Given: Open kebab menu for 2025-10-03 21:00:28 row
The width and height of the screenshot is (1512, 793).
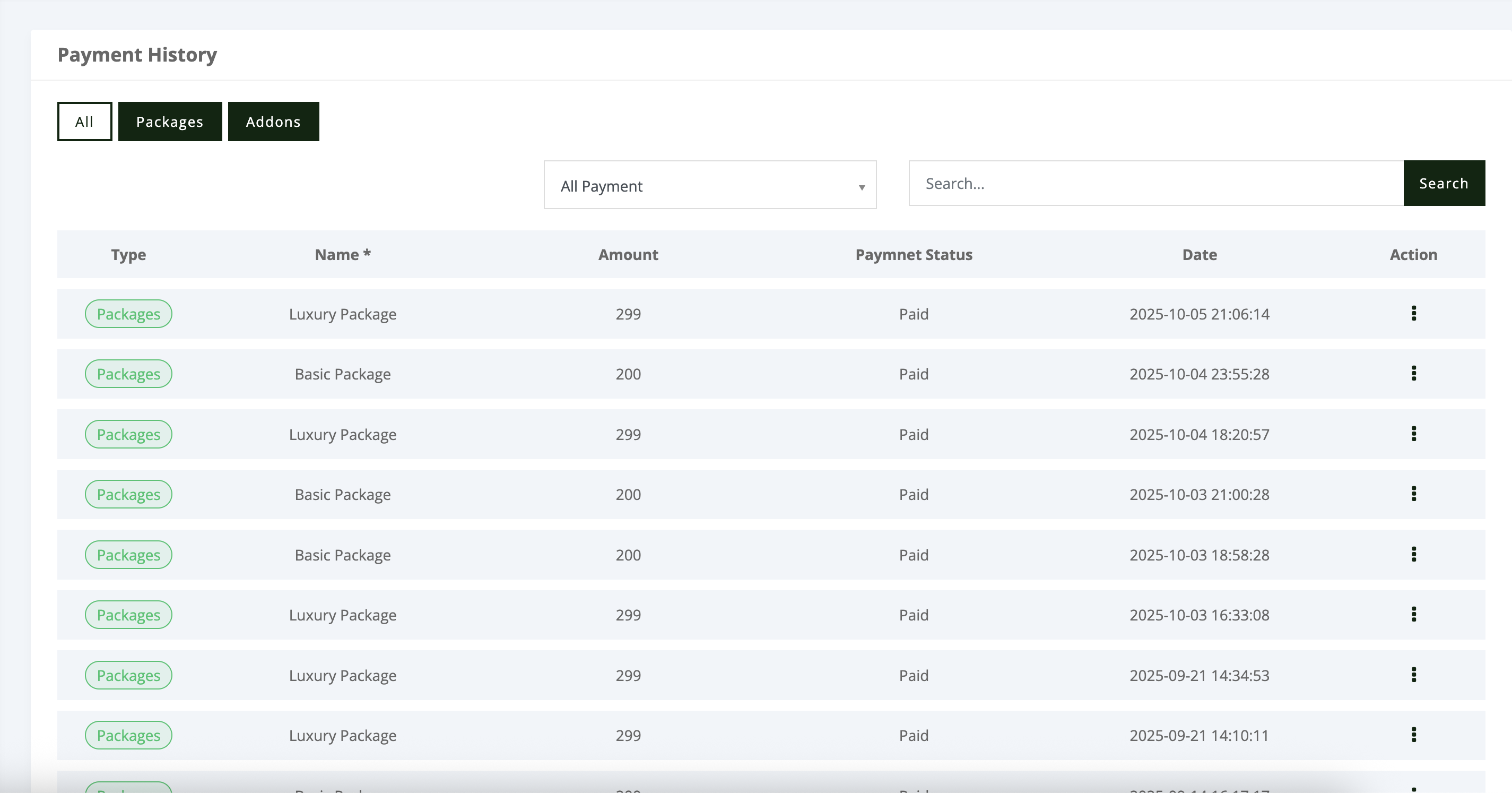Looking at the screenshot, I should [1413, 494].
